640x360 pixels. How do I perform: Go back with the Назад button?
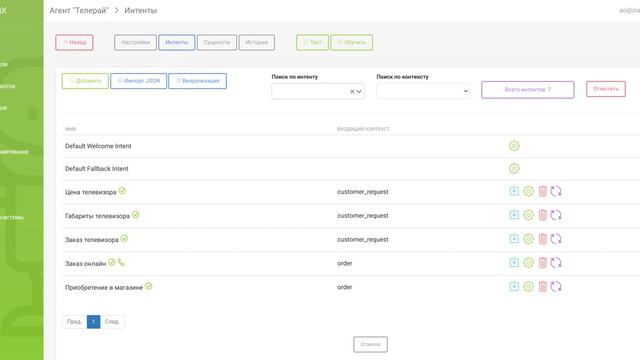click(74, 42)
